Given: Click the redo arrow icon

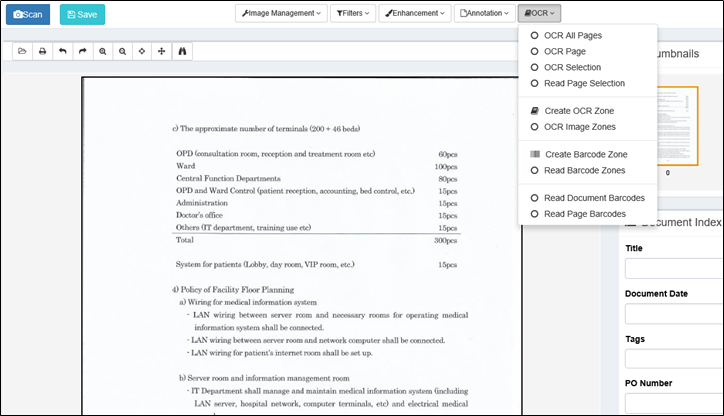Looking at the screenshot, I should pos(82,51).
